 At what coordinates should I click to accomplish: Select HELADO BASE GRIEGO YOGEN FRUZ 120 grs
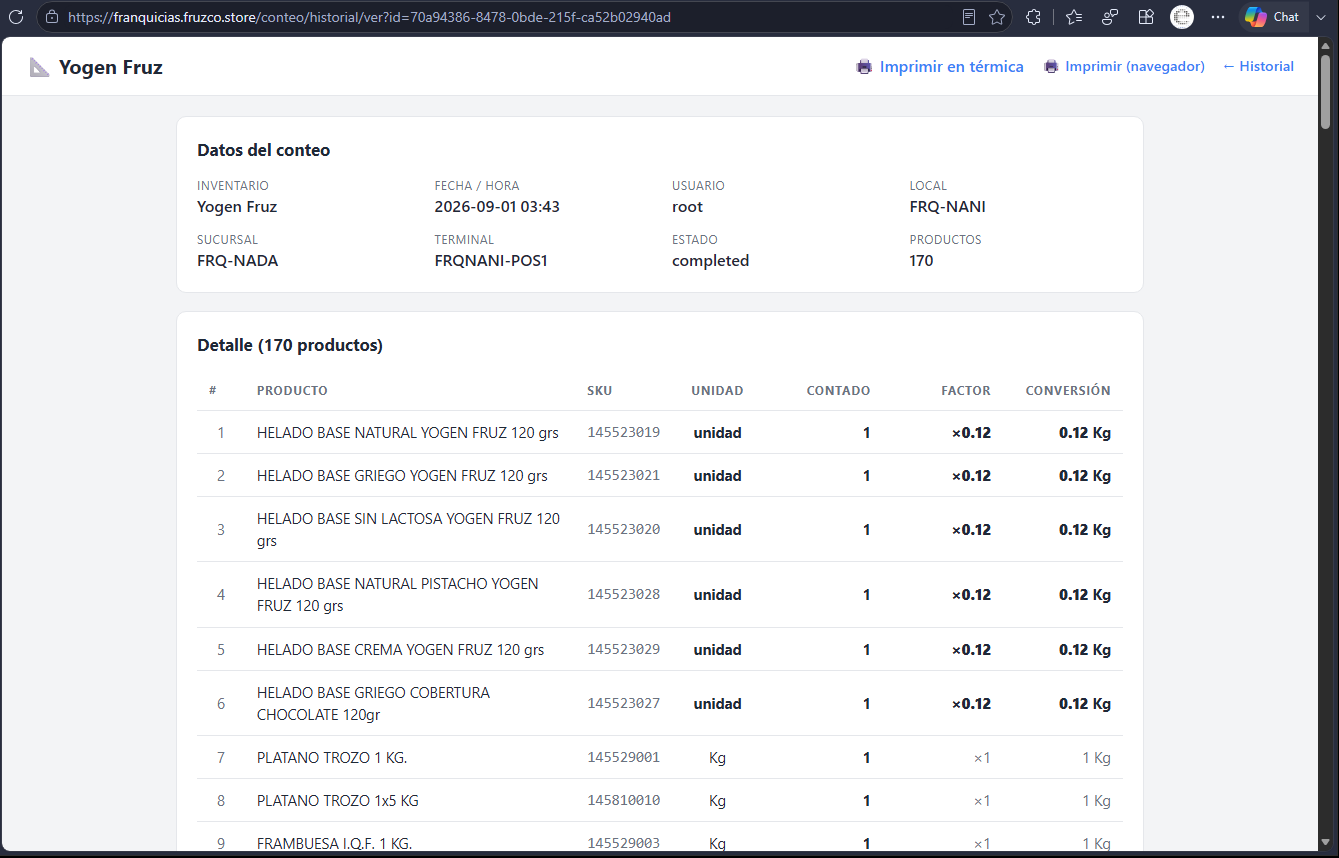click(x=402, y=476)
